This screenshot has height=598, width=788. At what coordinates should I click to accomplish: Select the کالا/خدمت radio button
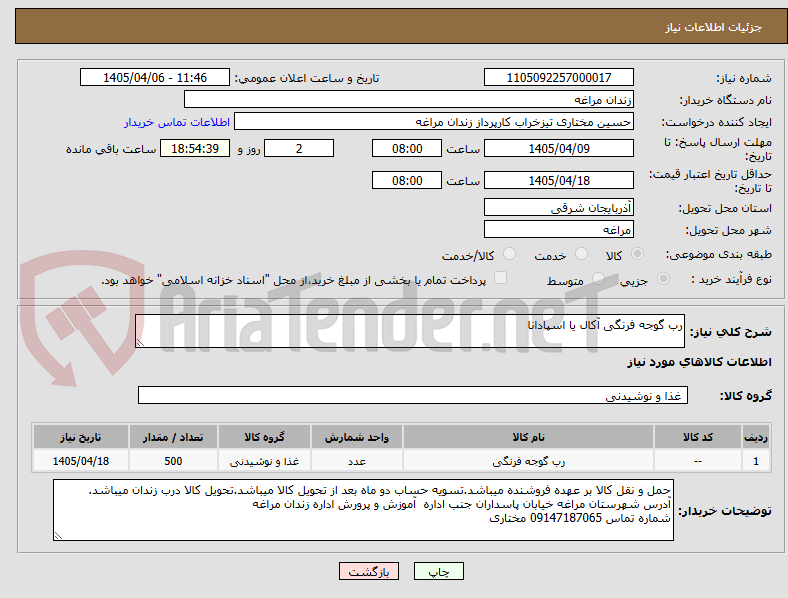(x=509, y=254)
